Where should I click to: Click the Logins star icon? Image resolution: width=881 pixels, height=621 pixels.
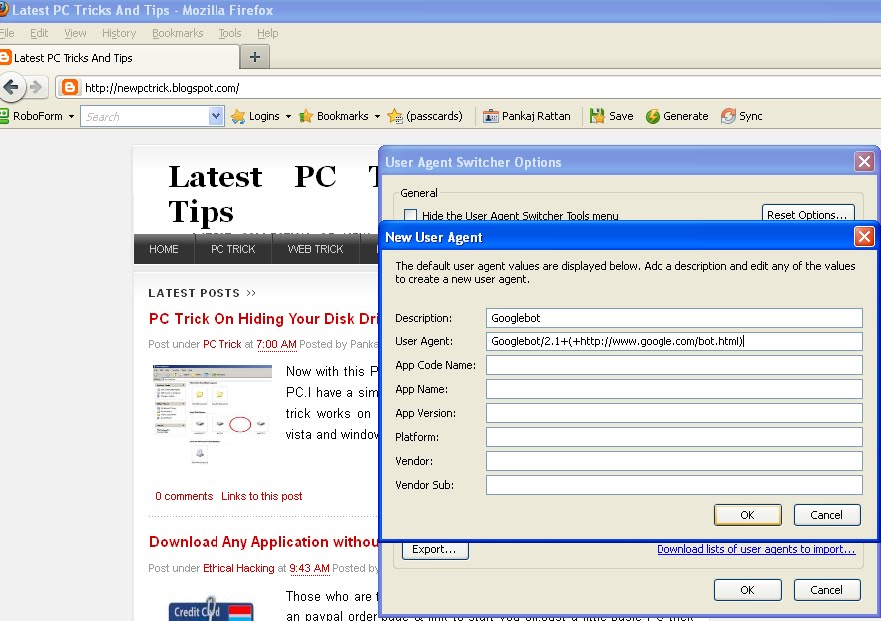[238, 116]
